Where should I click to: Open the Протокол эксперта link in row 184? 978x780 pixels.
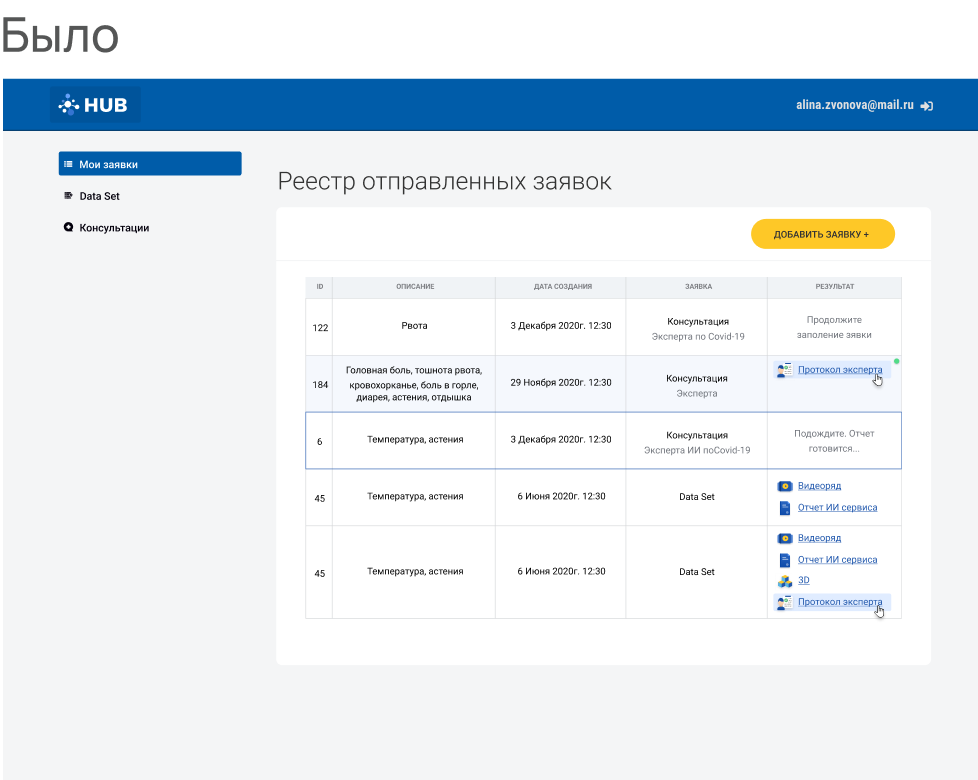(840, 370)
